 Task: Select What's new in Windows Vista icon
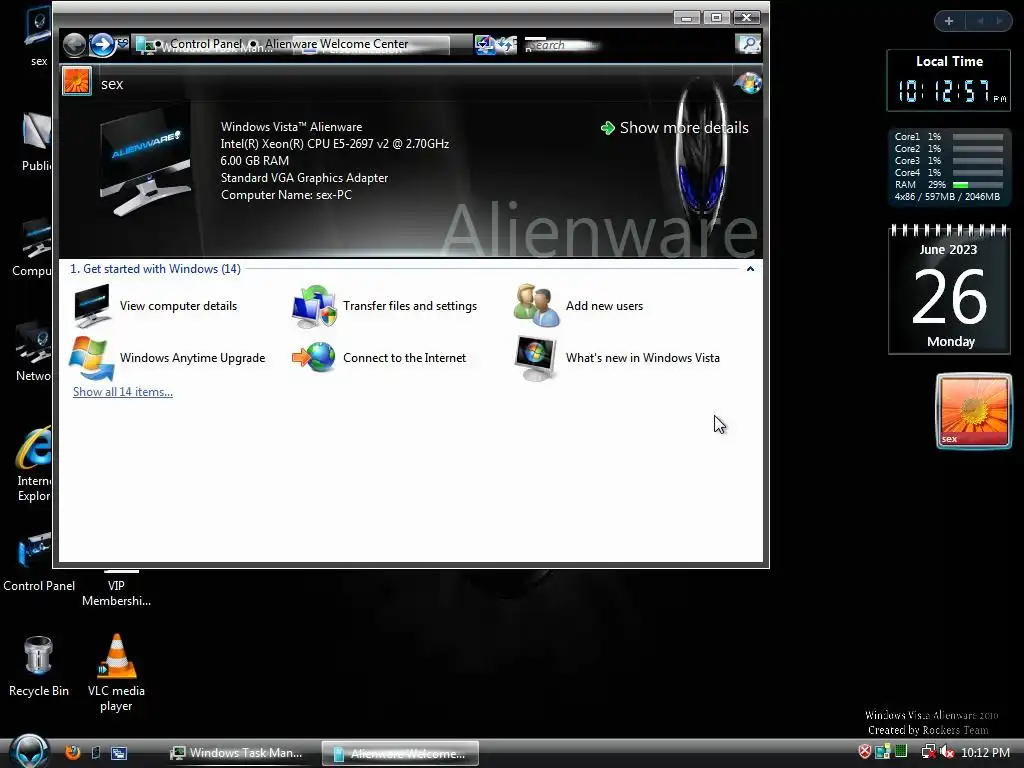[x=536, y=357]
